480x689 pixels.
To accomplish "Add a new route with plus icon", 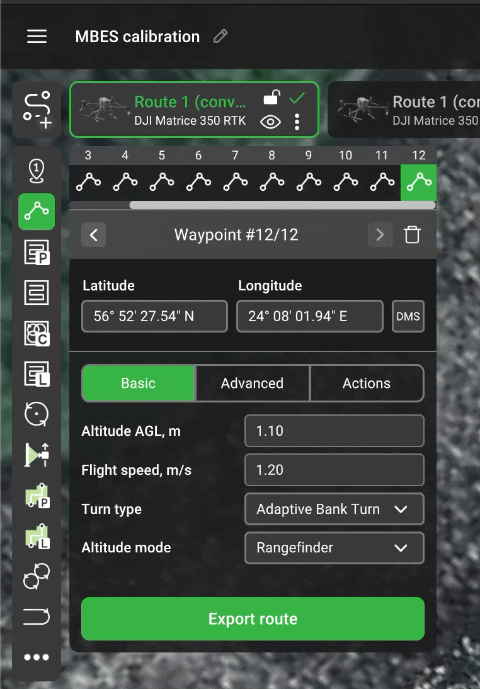I will [x=36, y=110].
